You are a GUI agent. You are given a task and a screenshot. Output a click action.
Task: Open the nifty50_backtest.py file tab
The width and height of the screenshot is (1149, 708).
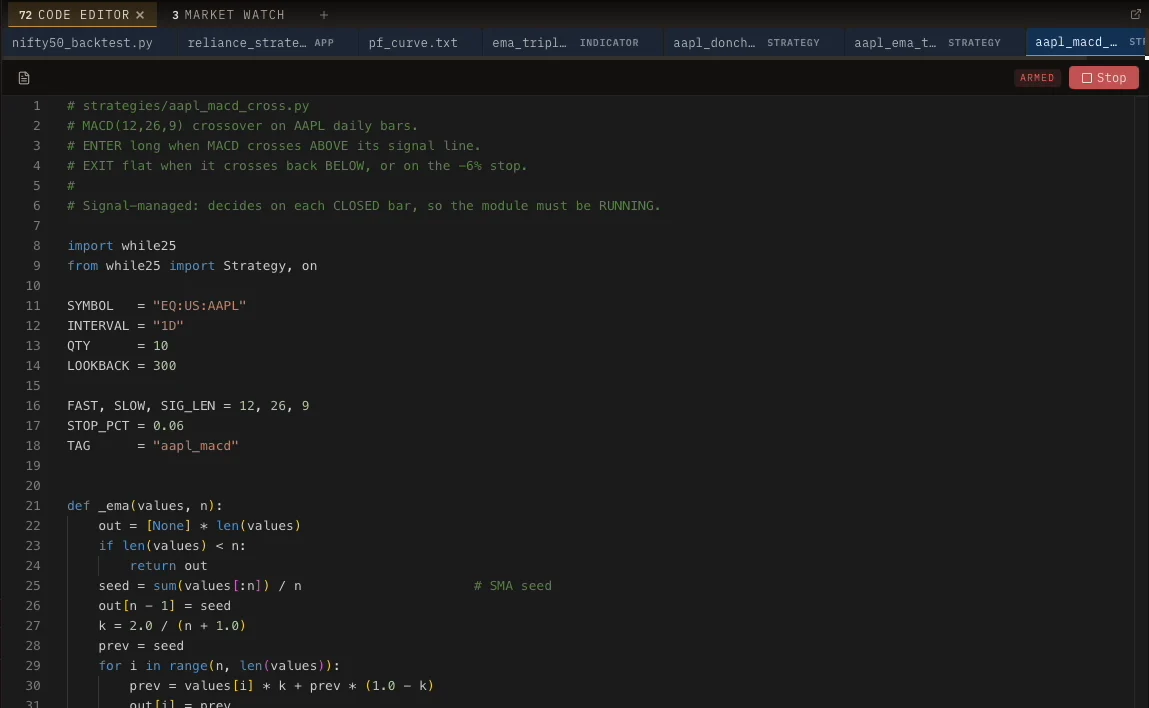tap(82, 43)
